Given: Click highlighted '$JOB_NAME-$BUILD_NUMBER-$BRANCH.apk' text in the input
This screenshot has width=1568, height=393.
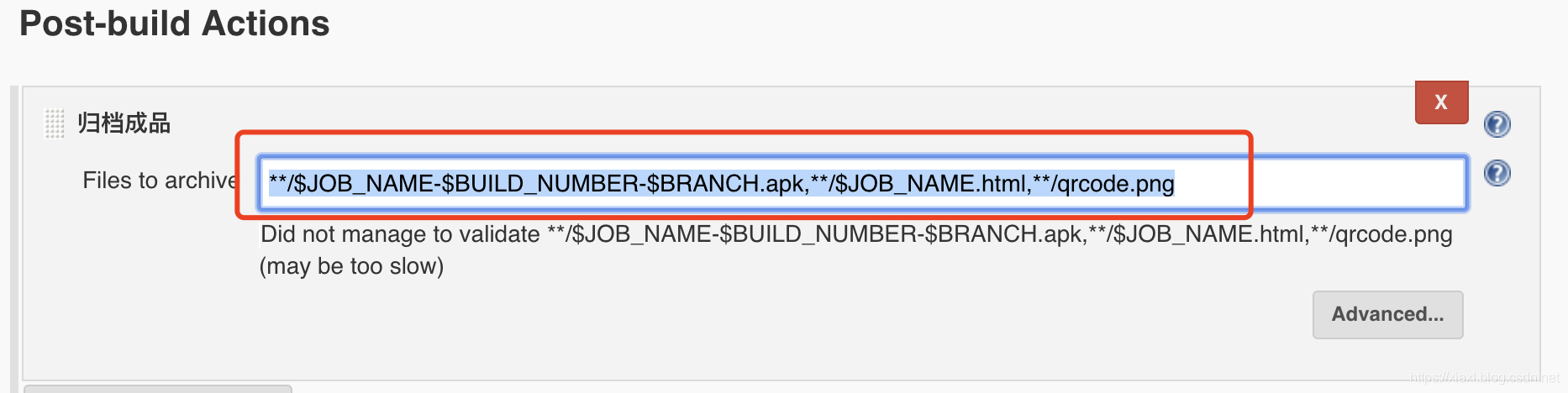Looking at the screenshot, I should [546, 183].
